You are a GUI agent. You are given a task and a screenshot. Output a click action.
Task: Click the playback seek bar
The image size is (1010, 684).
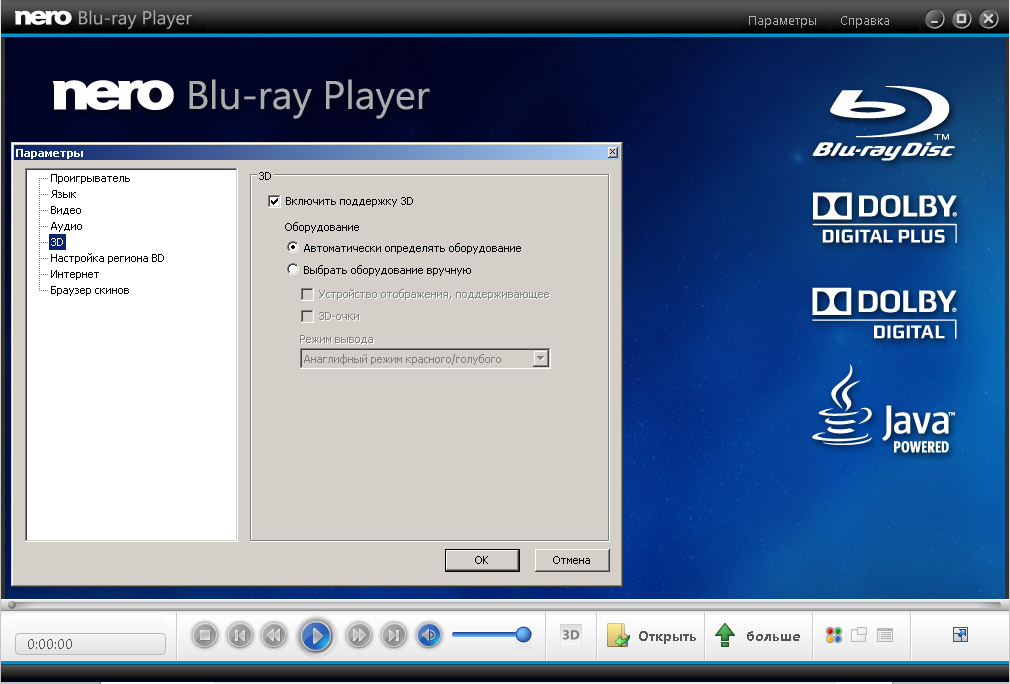tap(505, 605)
